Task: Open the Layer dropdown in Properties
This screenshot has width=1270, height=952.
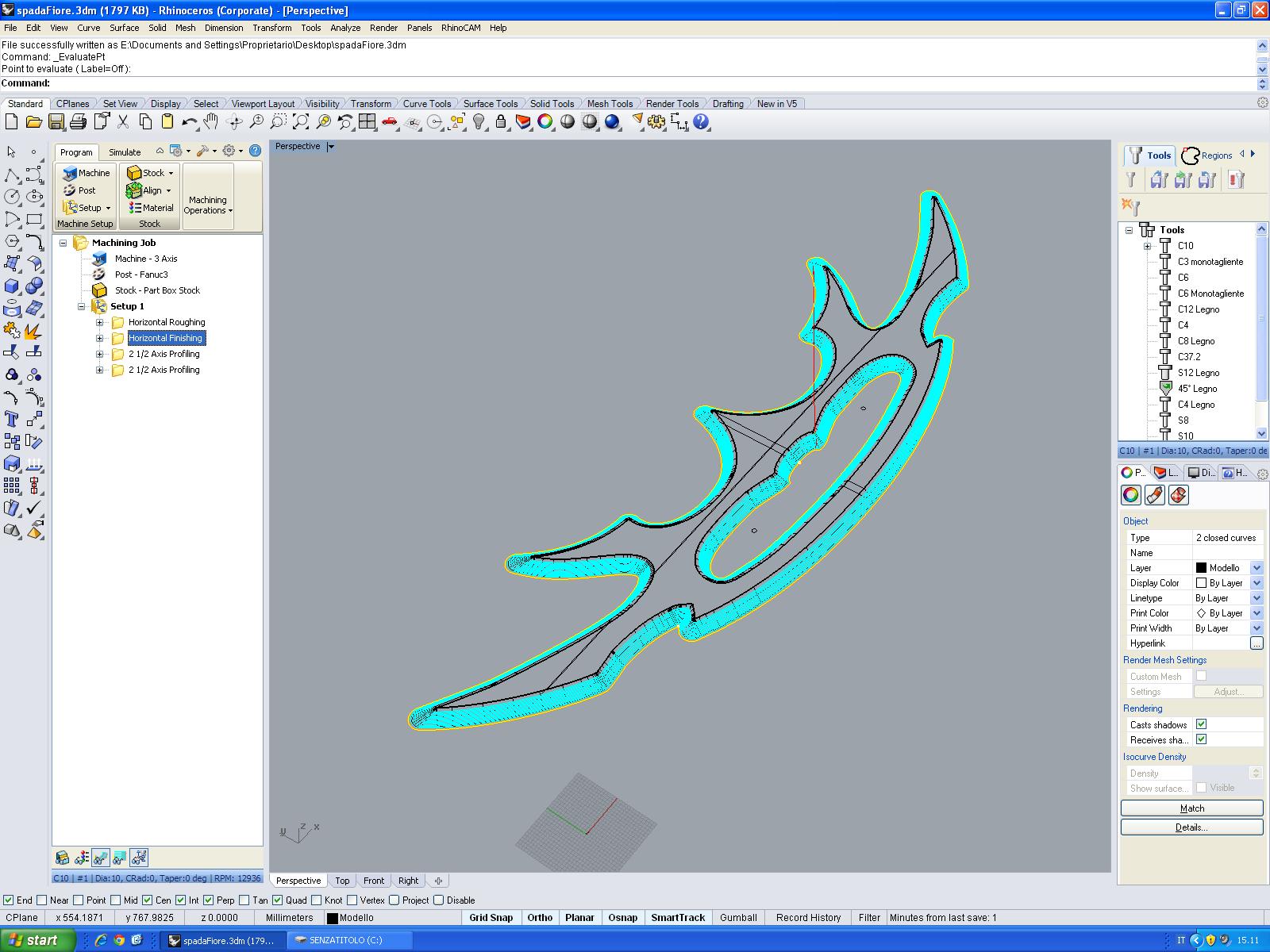Action: click(1257, 568)
